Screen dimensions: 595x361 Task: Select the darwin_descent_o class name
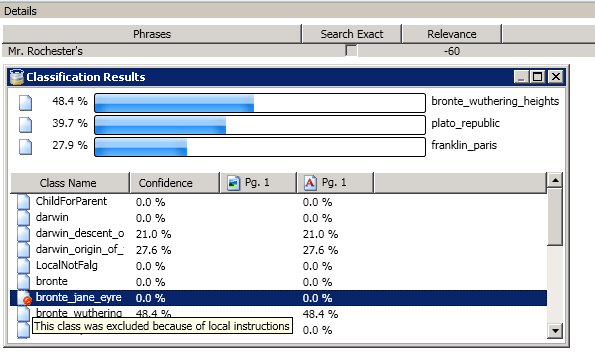80,233
